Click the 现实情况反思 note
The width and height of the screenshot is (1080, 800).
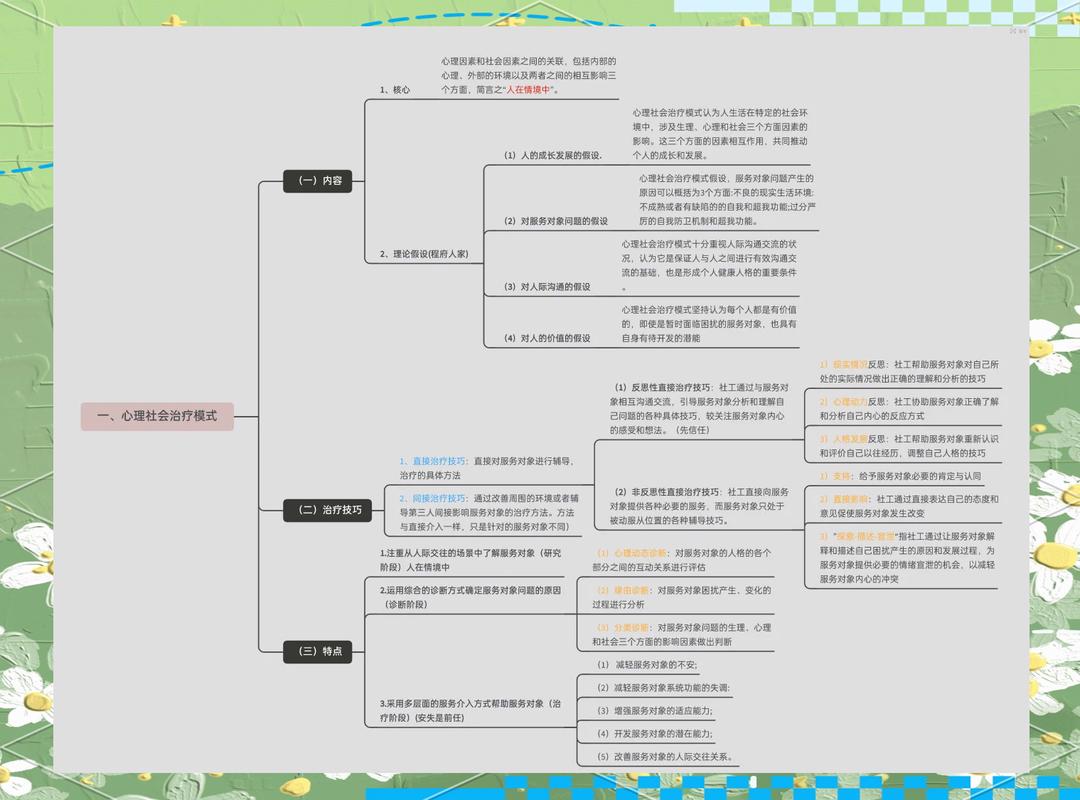pos(908,371)
